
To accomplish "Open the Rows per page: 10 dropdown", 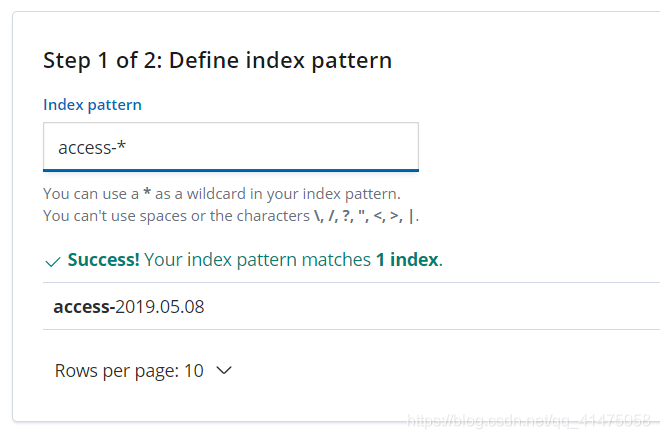I will (143, 371).
